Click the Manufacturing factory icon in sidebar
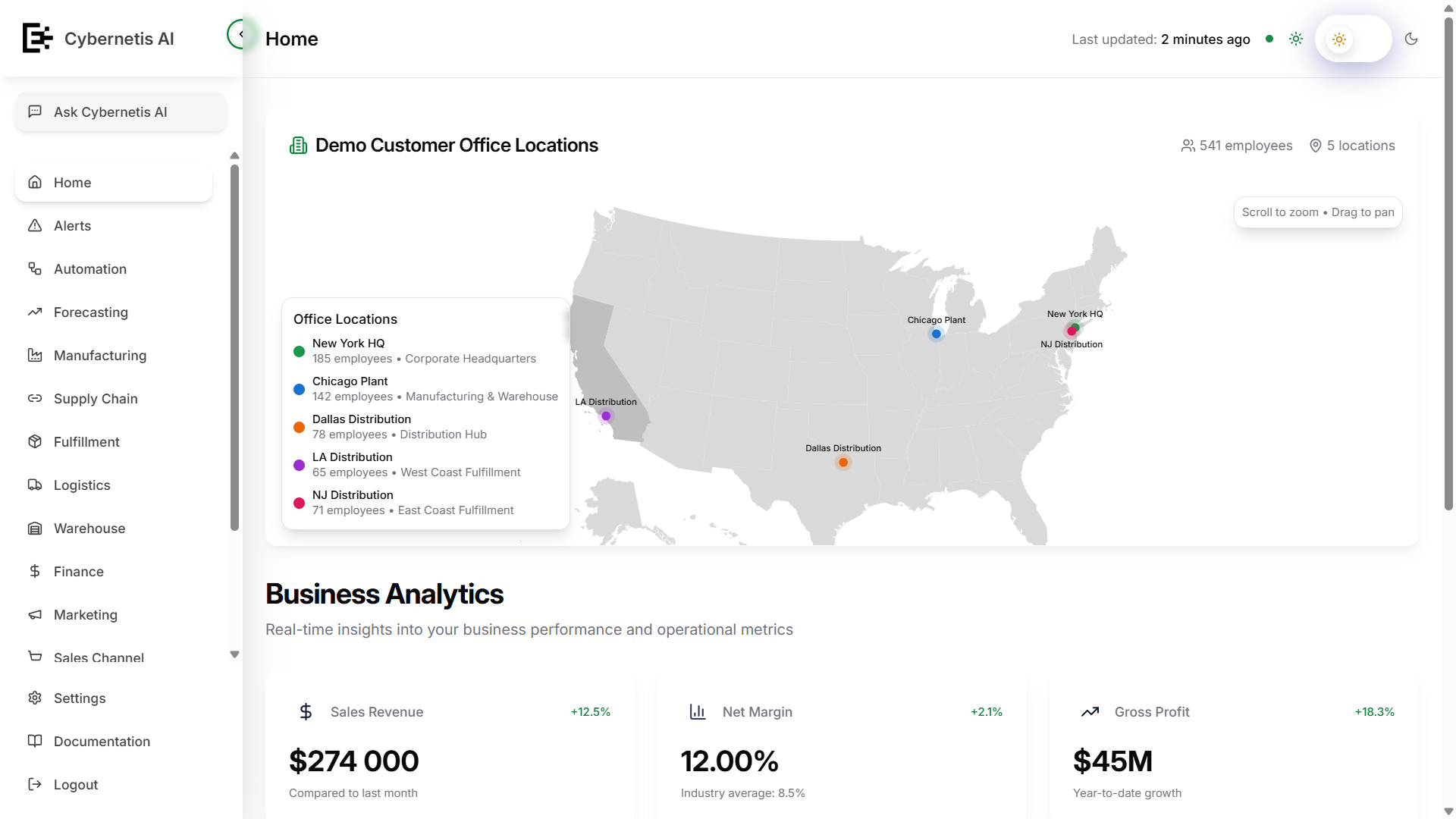The height and width of the screenshot is (819, 1456). [x=35, y=356]
